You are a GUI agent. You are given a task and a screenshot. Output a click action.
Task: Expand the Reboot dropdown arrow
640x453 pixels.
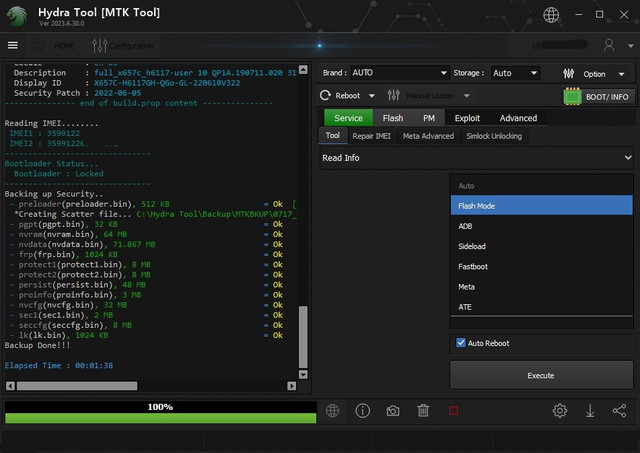[x=371, y=96]
